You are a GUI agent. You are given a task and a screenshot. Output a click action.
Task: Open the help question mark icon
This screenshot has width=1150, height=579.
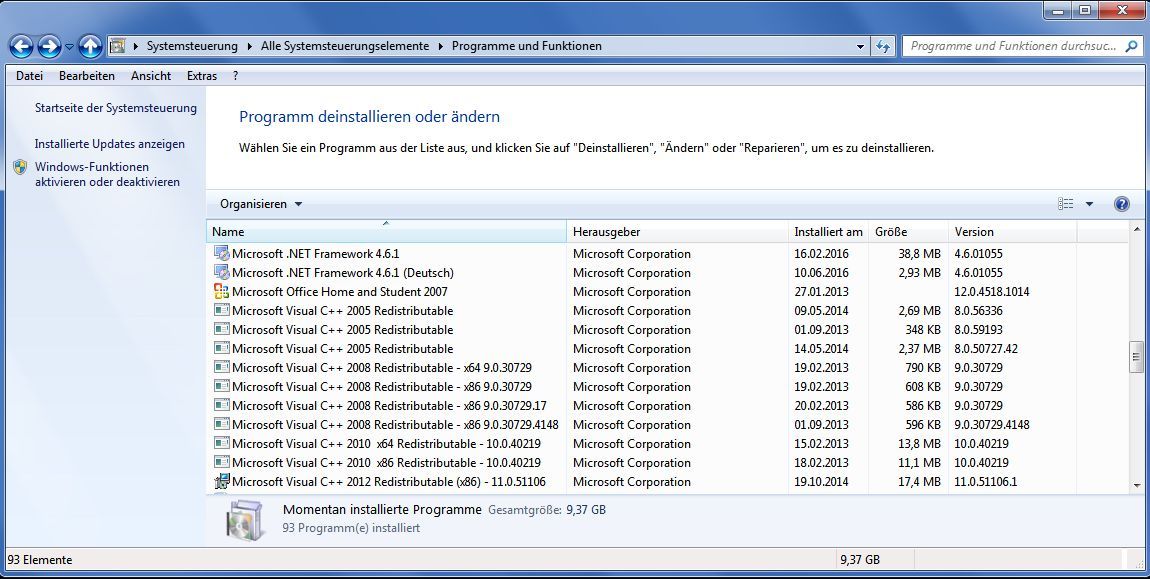(x=1121, y=204)
